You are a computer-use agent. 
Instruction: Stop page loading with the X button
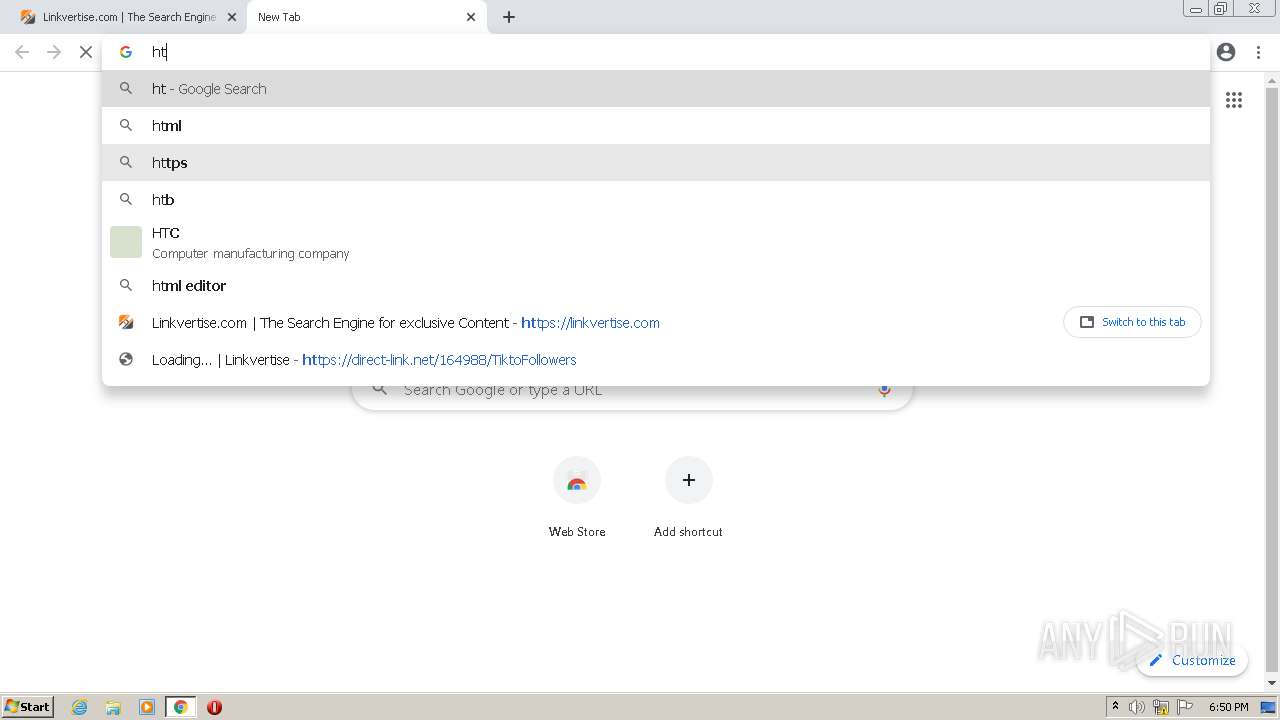(x=86, y=52)
